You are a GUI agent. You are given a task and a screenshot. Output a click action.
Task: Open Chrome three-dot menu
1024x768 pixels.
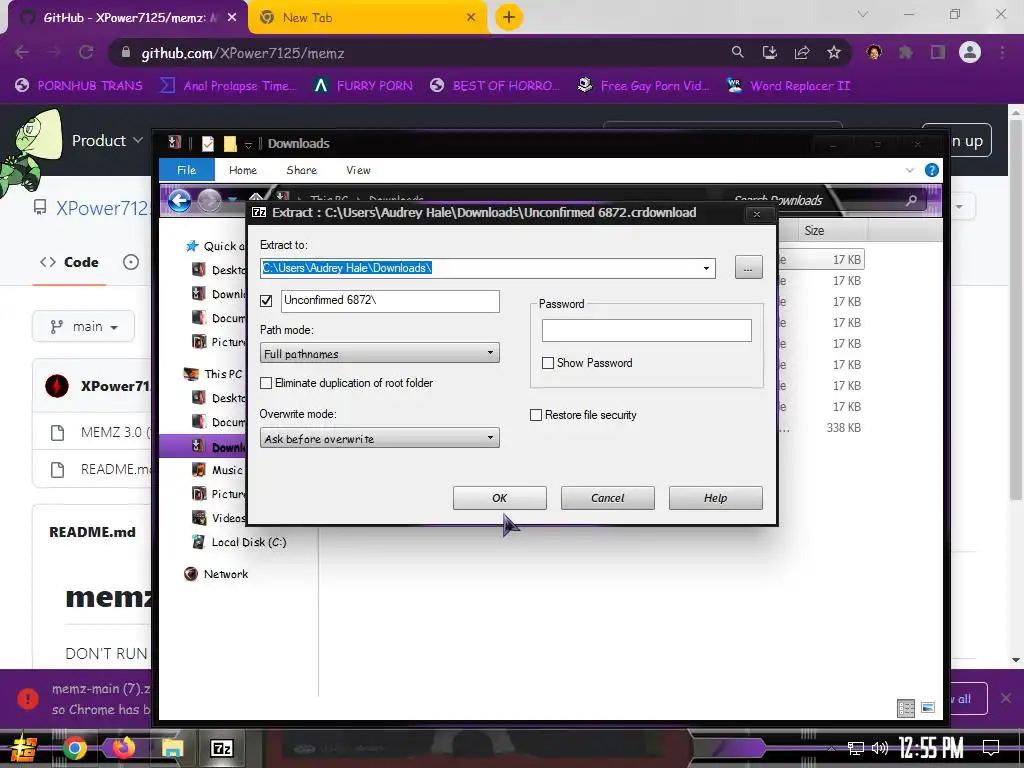[x=1002, y=52]
